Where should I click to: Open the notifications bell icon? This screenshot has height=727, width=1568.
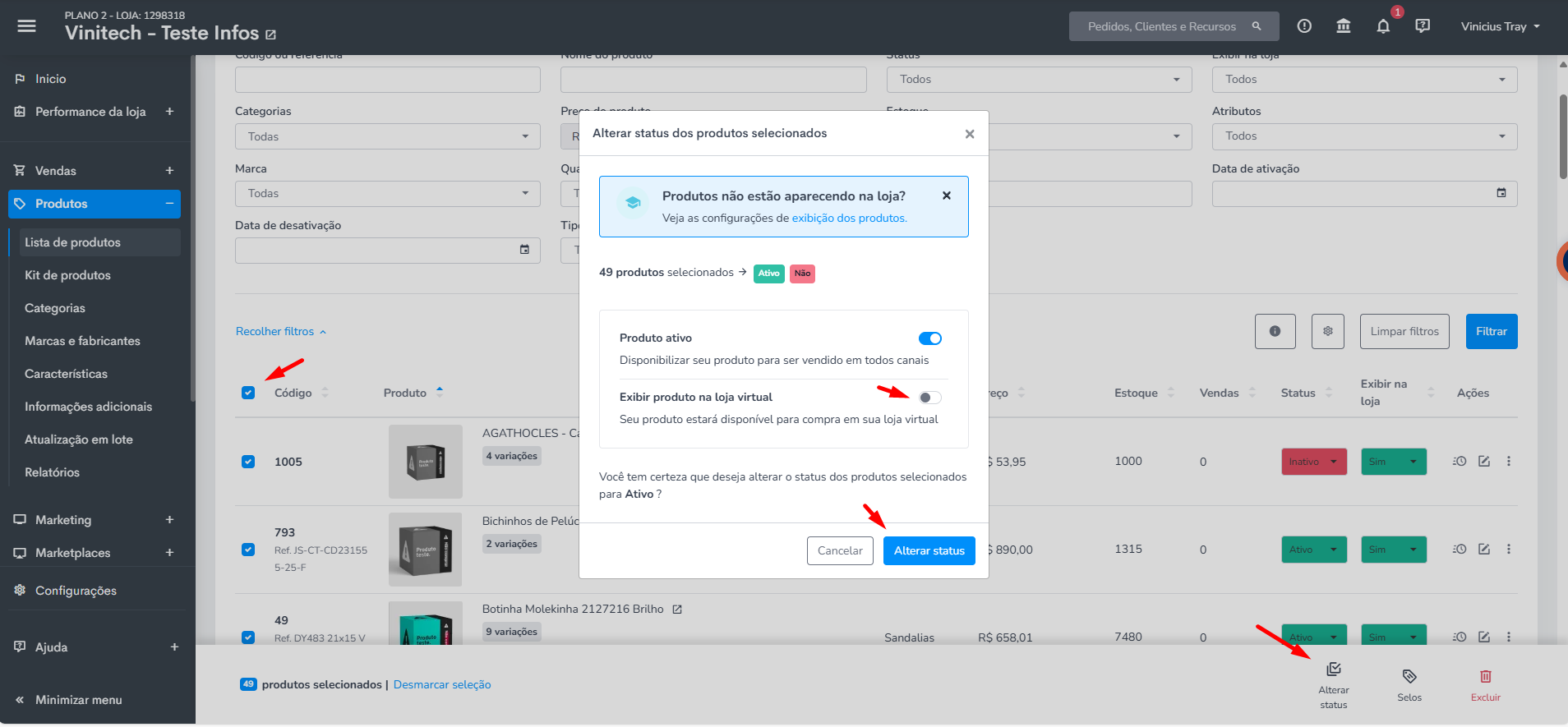pos(1383,26)
